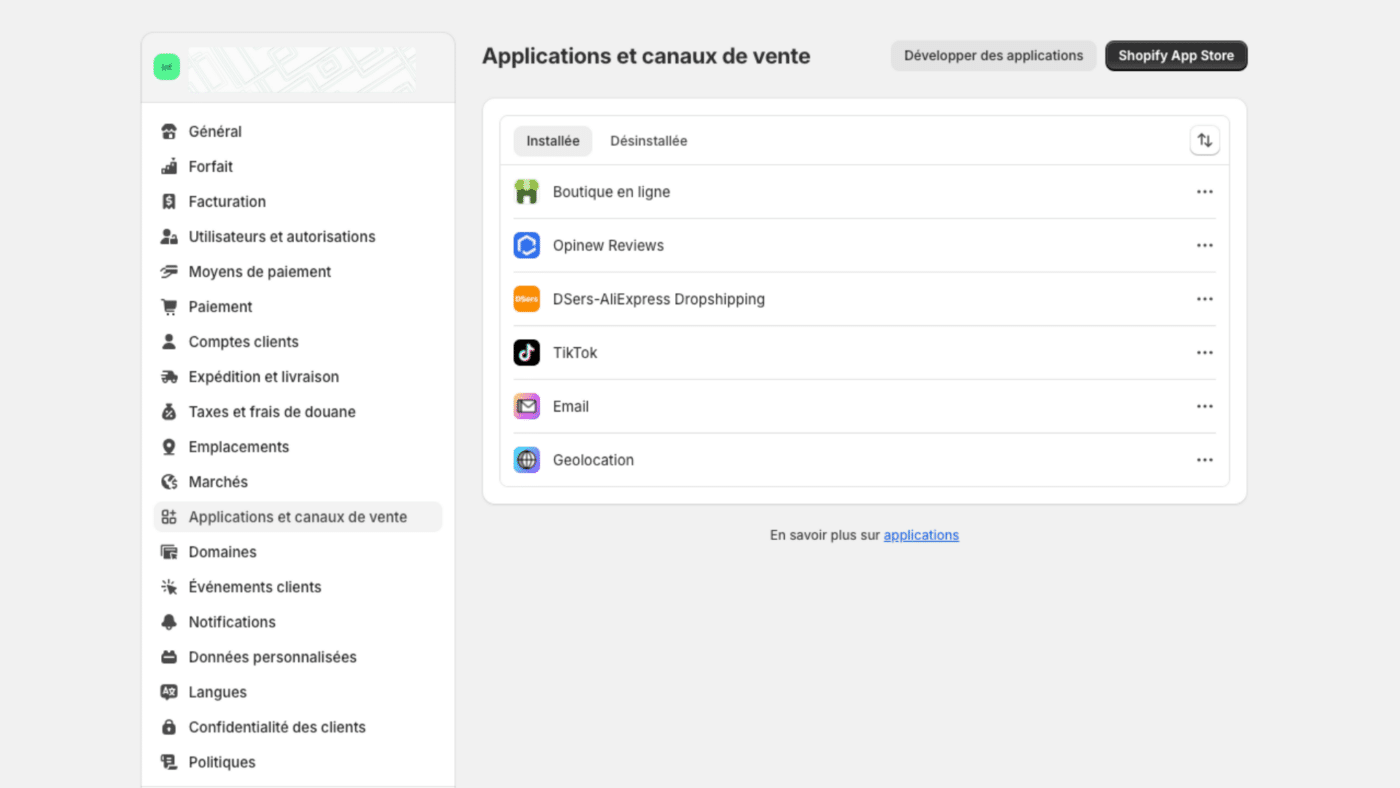1400x788 pixels.
Task: Click the Geolocation globe app icon
Action: pyautogui.click(x=527, y=460)
